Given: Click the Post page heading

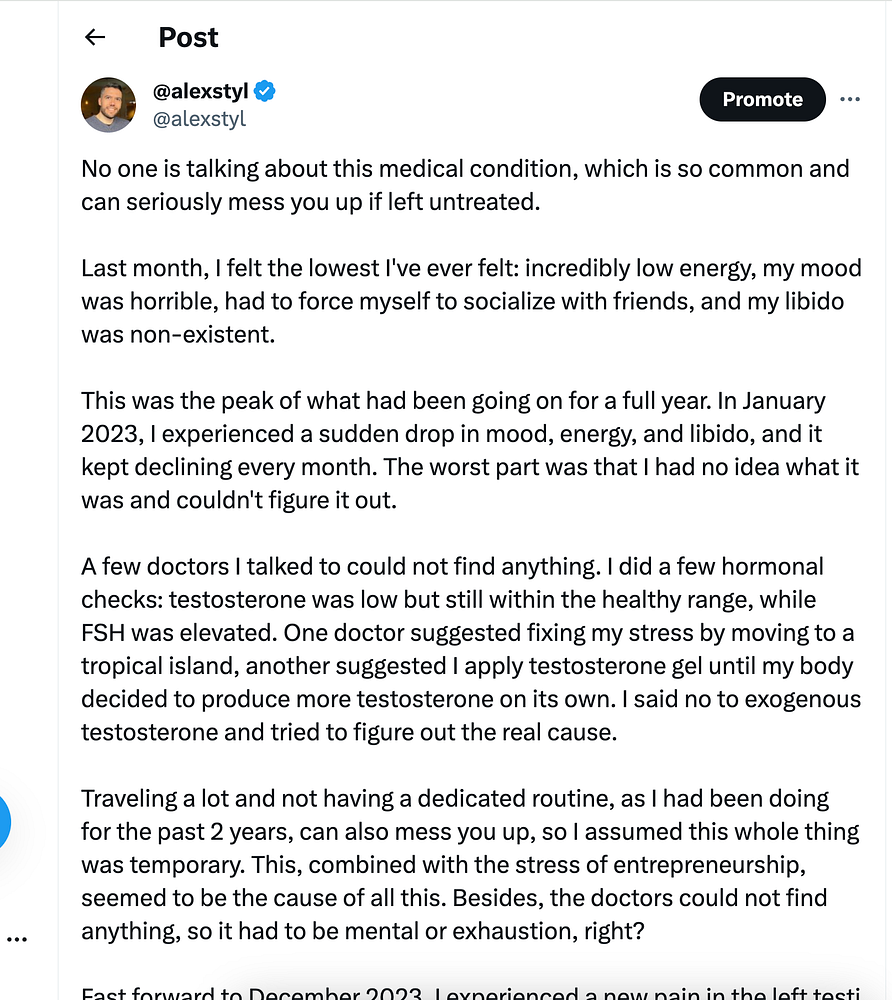Looking at the screenshot, I should [188, 38].
